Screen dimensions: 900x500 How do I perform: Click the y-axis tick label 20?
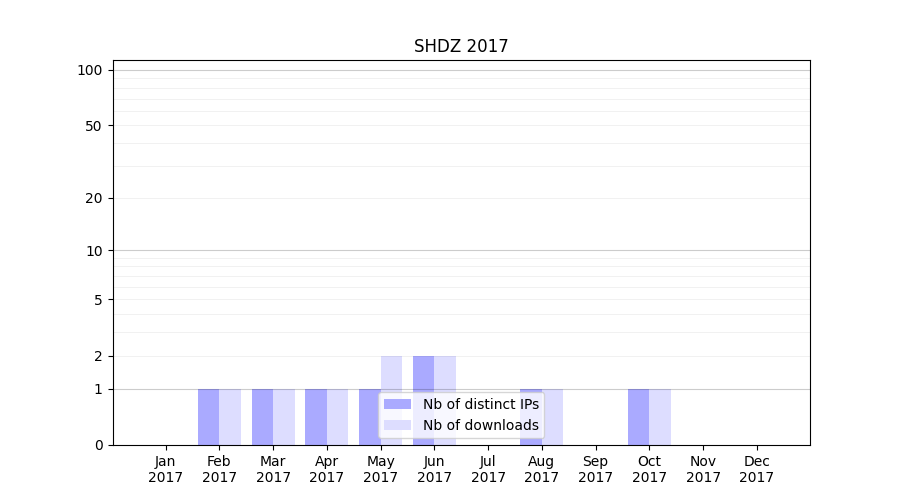tap(94, 198)
